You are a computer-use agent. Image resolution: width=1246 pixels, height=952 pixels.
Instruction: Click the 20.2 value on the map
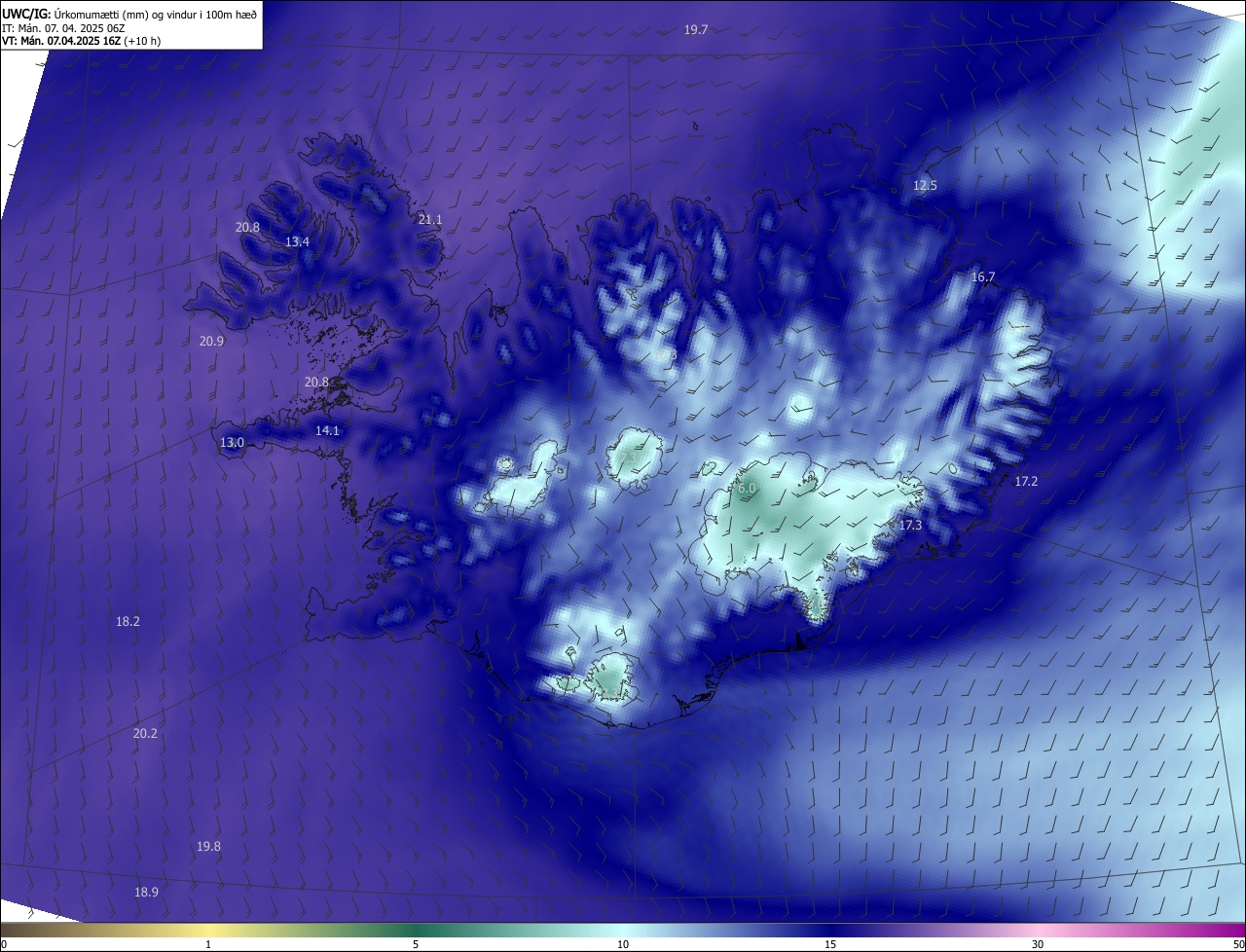(145, 734)
